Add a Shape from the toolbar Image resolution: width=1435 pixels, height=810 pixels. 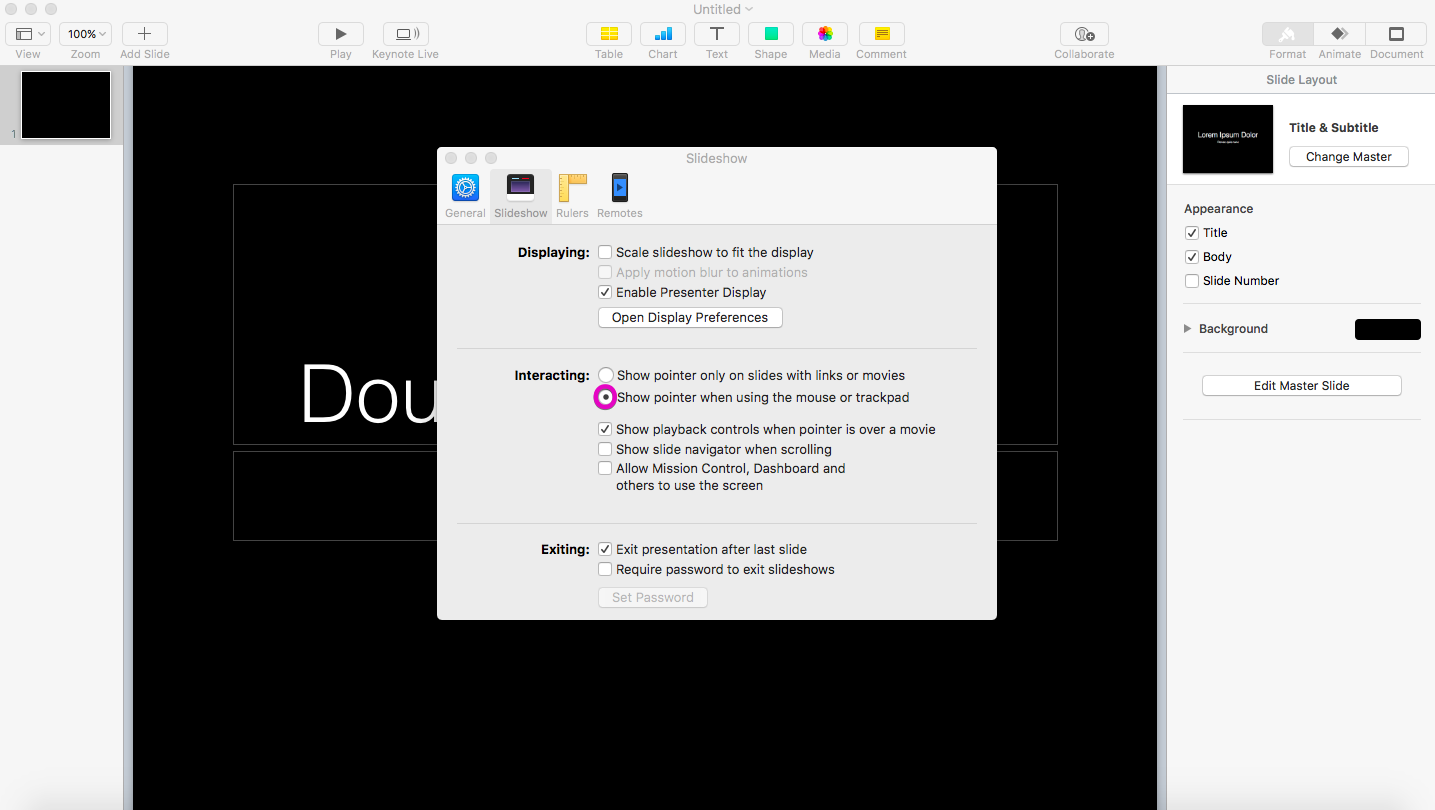point(770,34)
